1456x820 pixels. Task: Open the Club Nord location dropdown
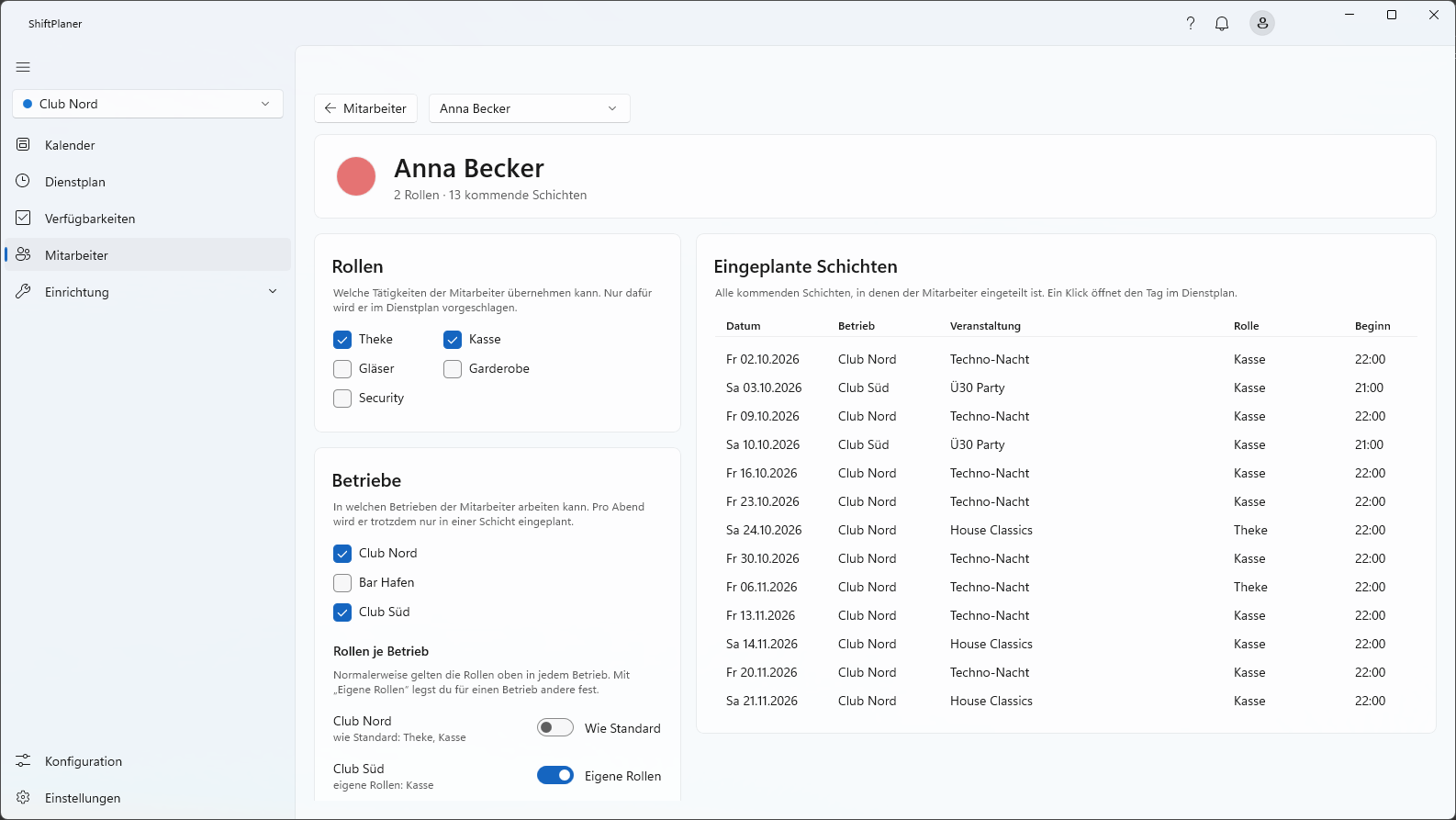pos(148,104)
